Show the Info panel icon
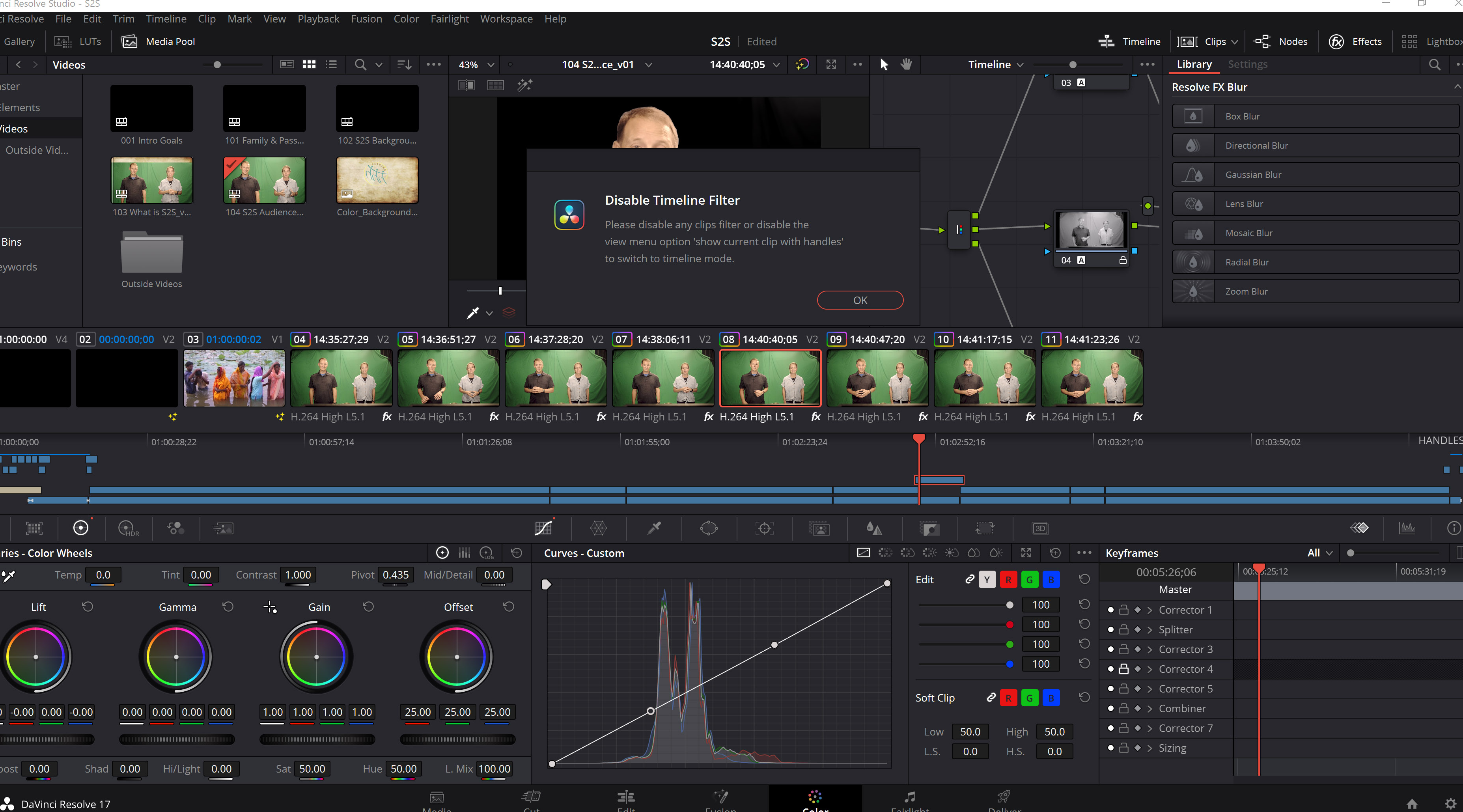This screenshot has height=812, width=1463. 1454,528
